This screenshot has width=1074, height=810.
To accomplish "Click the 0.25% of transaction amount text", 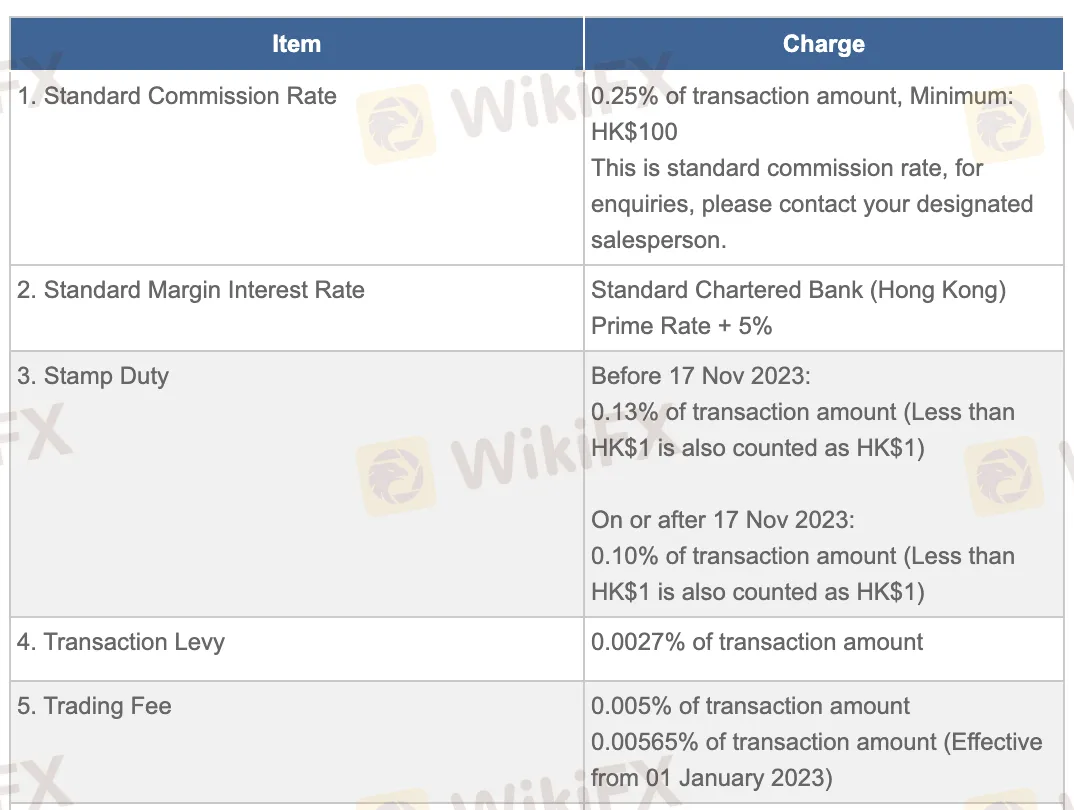I will [744, 96].
